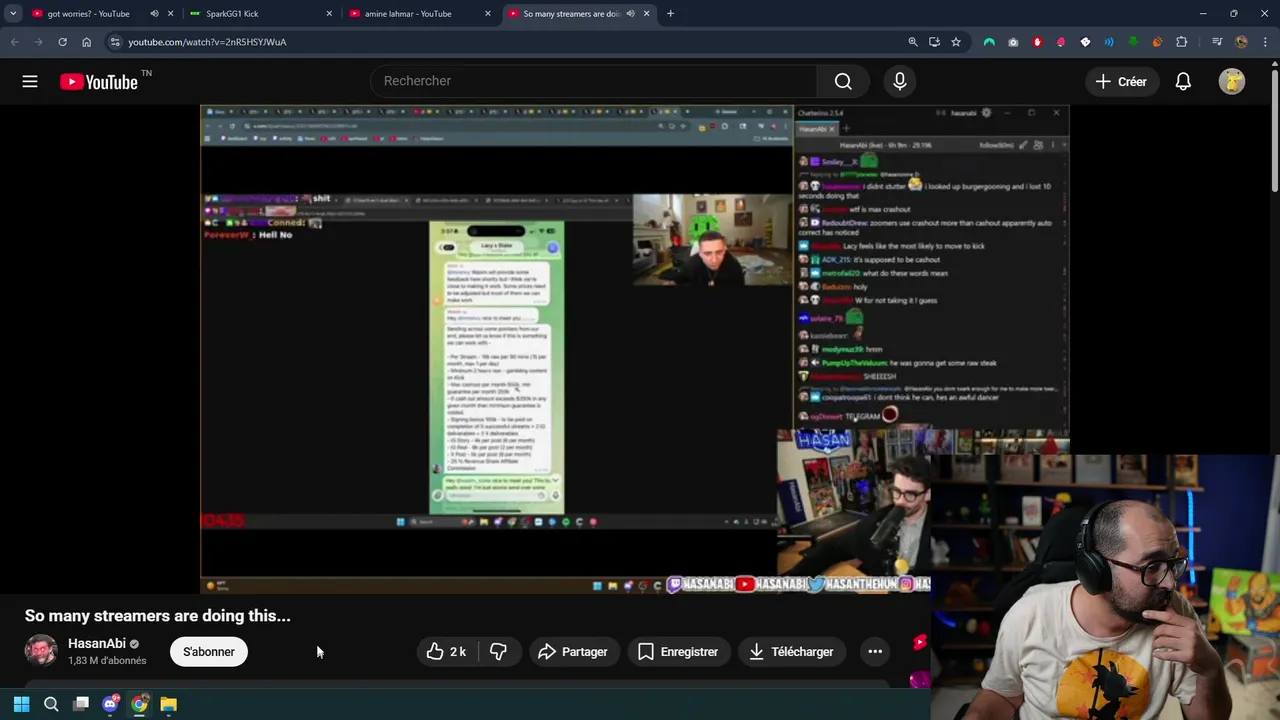This screenshot has height=720, width=1280.
Task: Open the Créer menu
Action: [1121, 82]
